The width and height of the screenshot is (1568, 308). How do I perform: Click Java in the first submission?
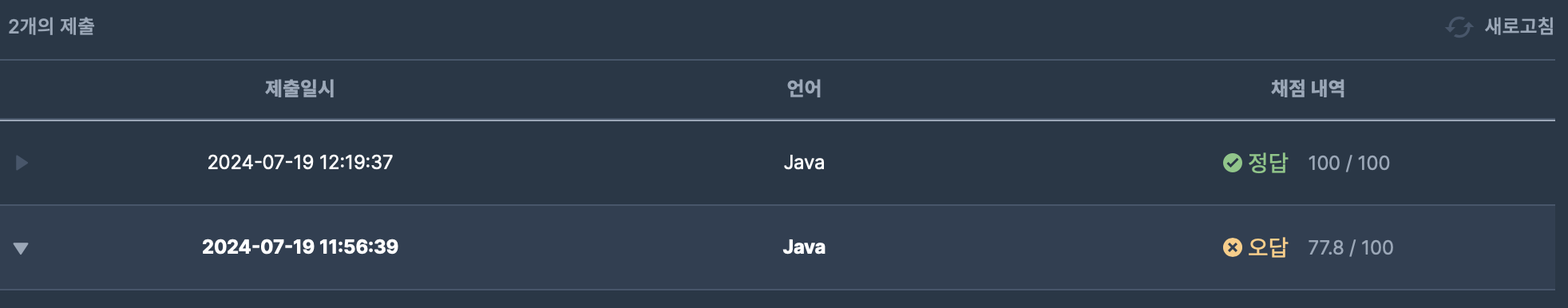[x=804, y=163]
